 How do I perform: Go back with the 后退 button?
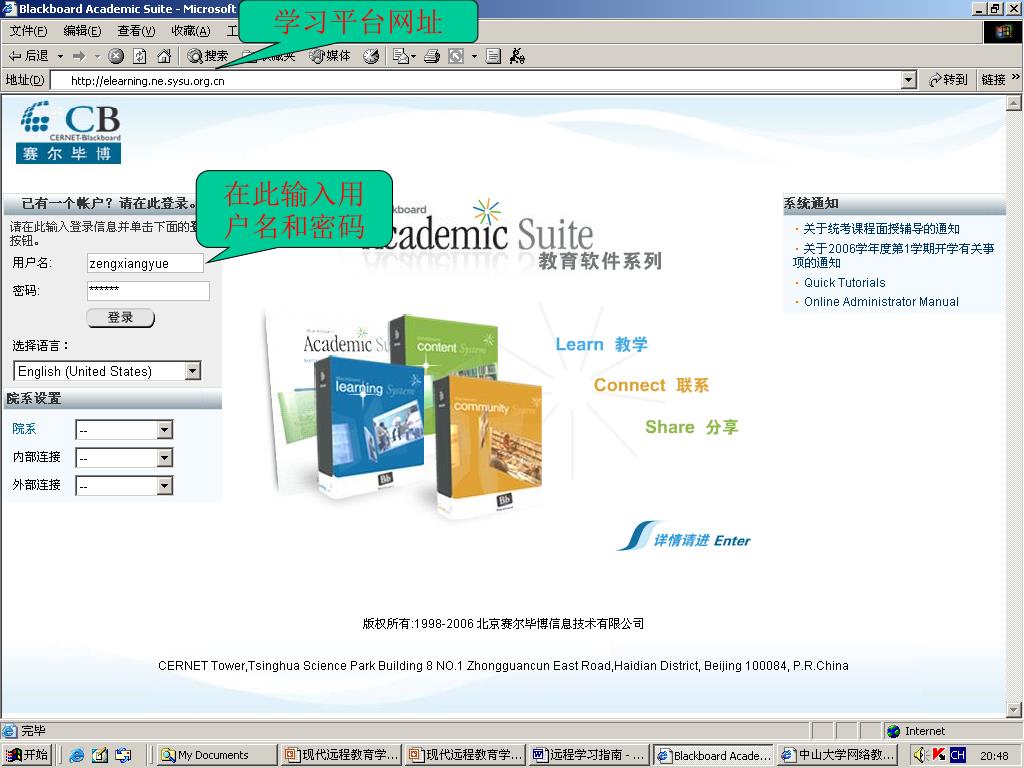[x=28, y=56]
